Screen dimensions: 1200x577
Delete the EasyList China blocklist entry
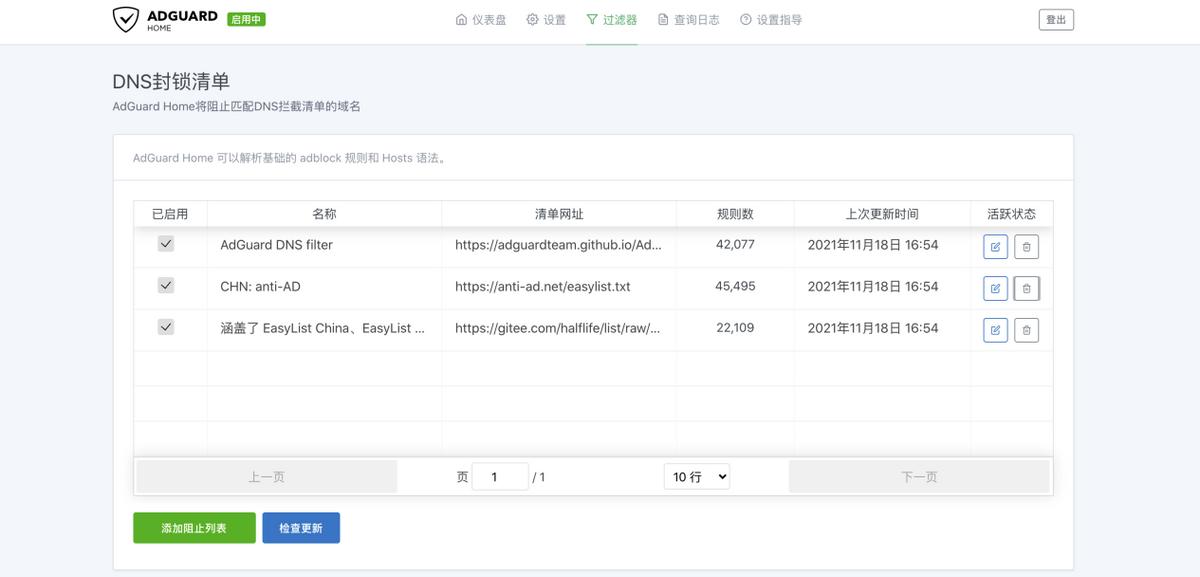(1026, 329)
